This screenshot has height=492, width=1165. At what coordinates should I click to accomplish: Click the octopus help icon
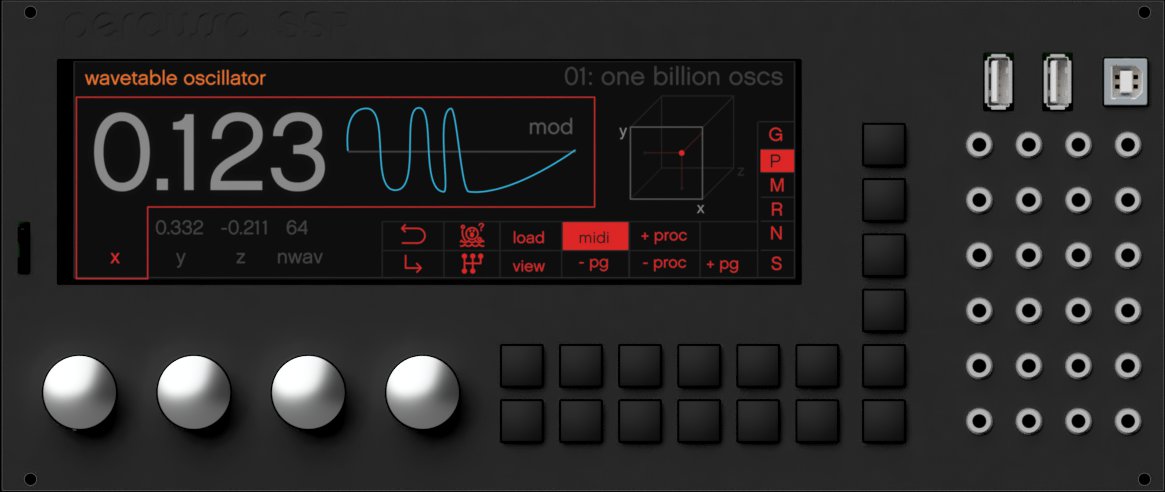(x=470, y=236)
